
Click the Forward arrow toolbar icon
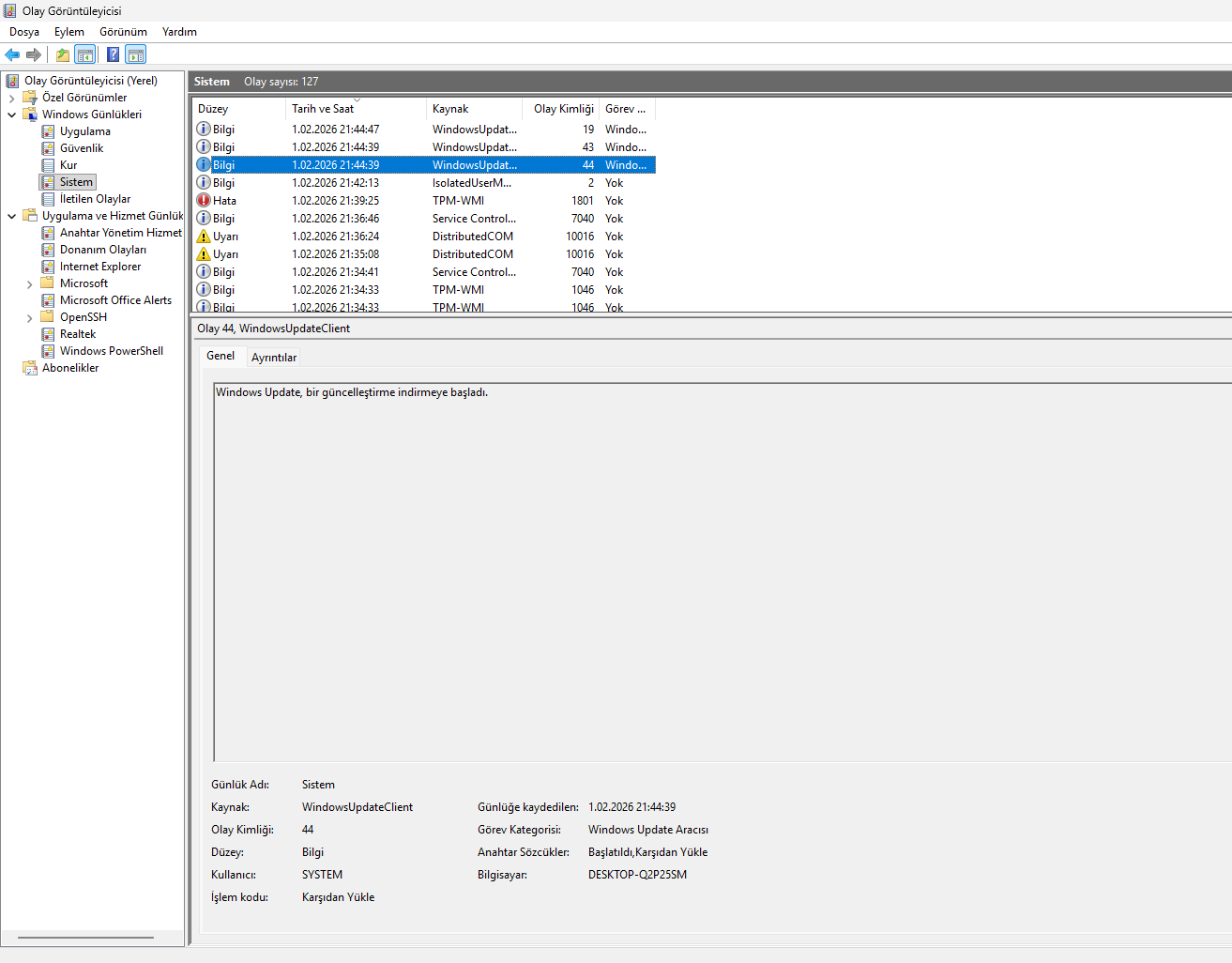(34, 54)
